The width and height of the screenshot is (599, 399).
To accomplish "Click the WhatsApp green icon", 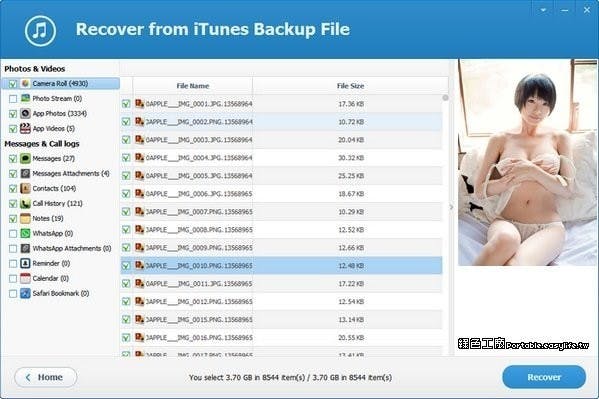I will coord(25,233).
